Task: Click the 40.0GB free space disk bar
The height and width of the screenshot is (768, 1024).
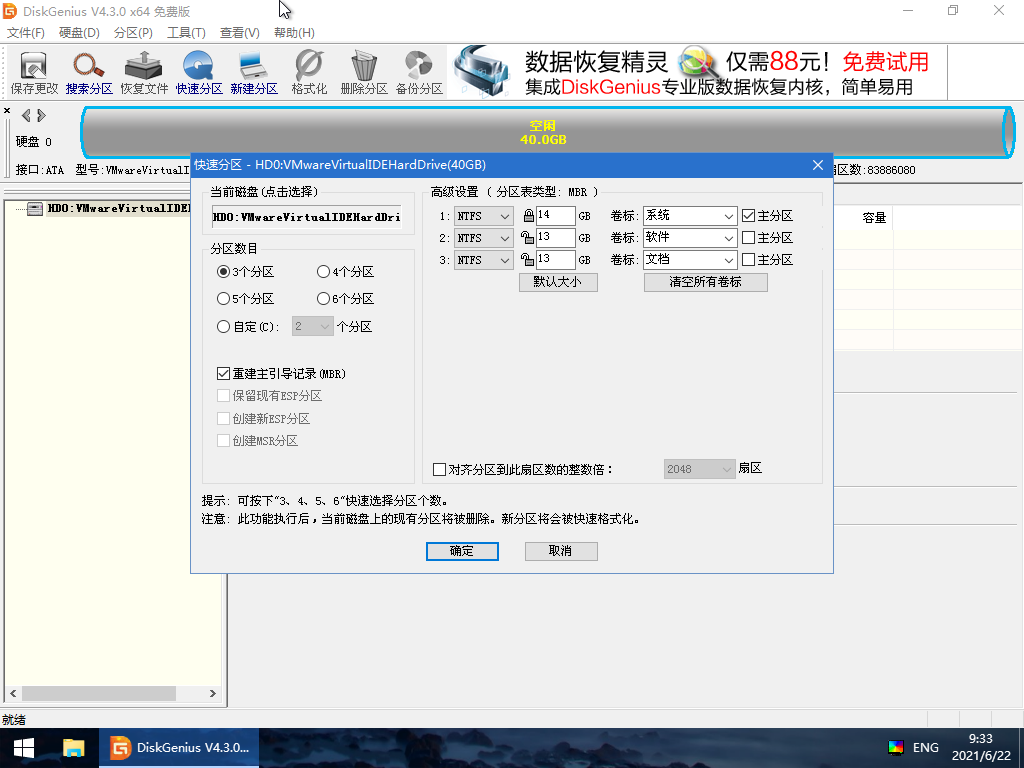Action: click(x=547, y=133)
